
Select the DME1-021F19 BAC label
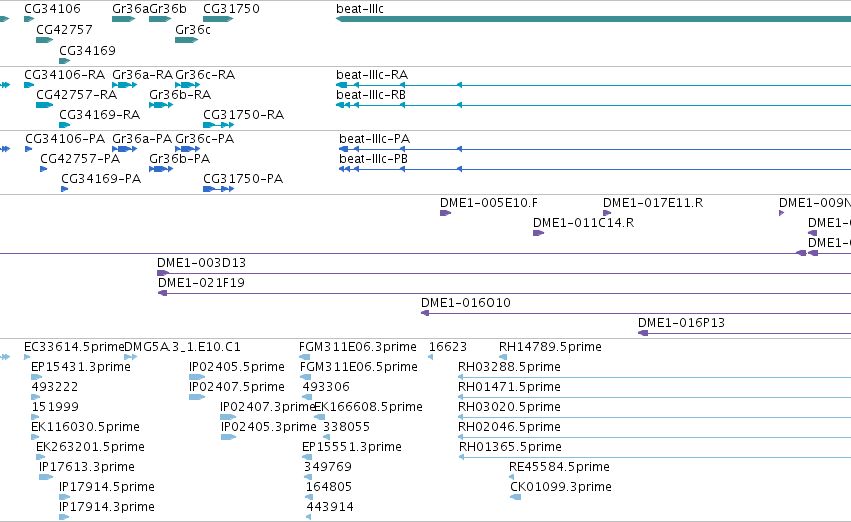pos(201,283)
